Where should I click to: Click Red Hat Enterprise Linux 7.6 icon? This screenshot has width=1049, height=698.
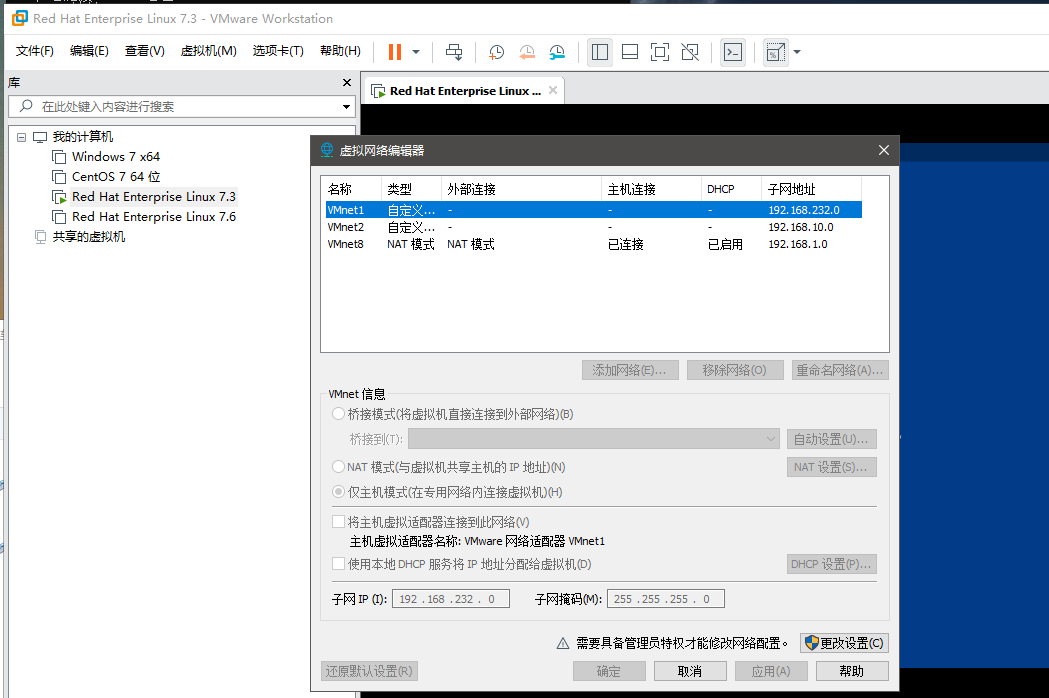59,217
